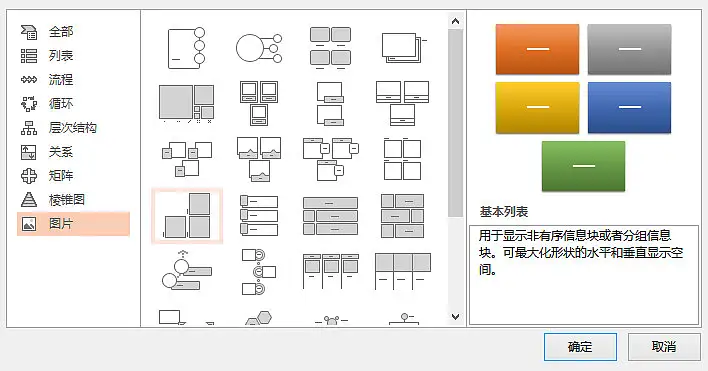
Task: Select the layout with three circles on rectangle
Action: (186, 48)
